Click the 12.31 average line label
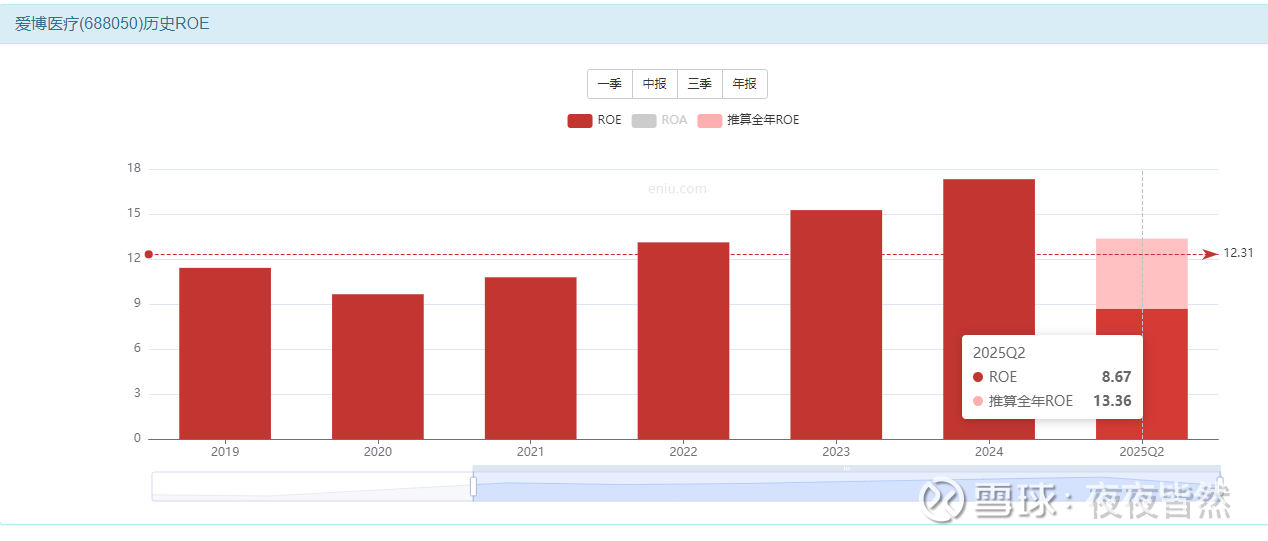 click(x=1238, y=254)
